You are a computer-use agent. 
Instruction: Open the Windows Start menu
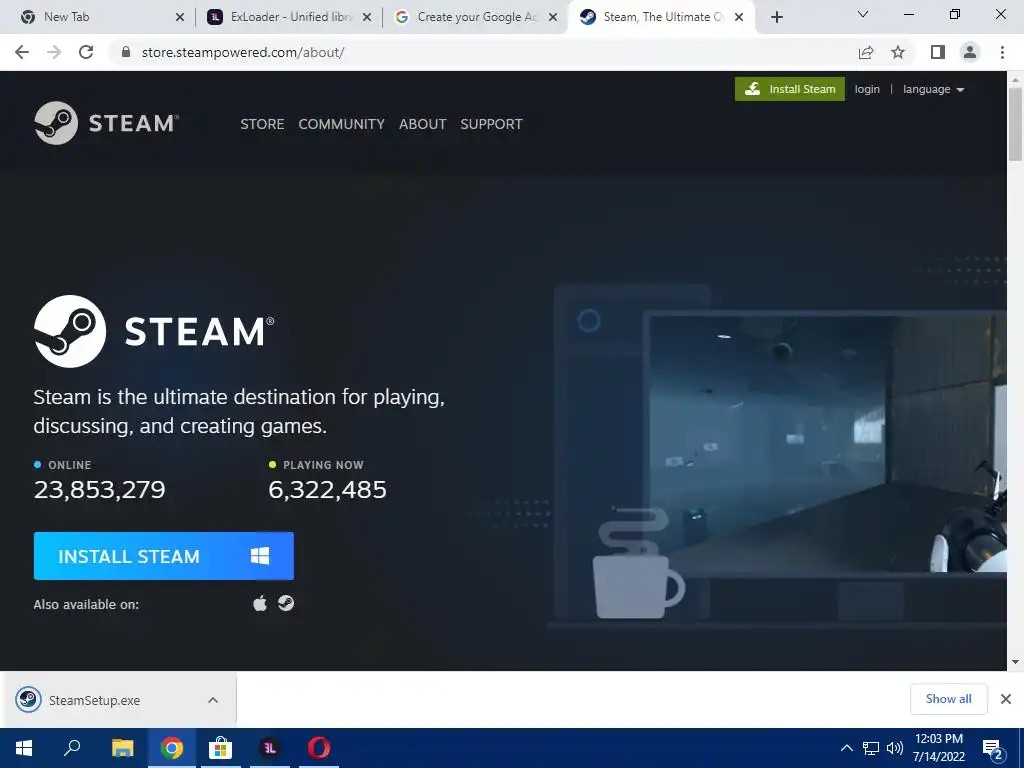coord(24,748)
